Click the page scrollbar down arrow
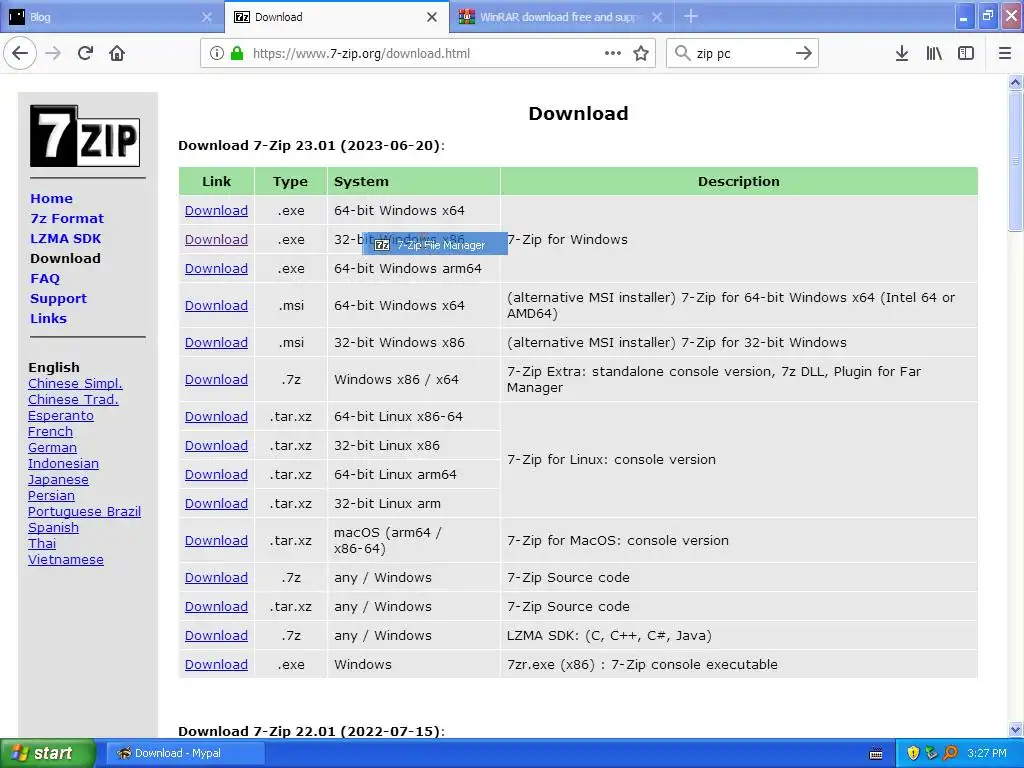The width and height of the screenshot is (1024, 768). [1015, 730]
